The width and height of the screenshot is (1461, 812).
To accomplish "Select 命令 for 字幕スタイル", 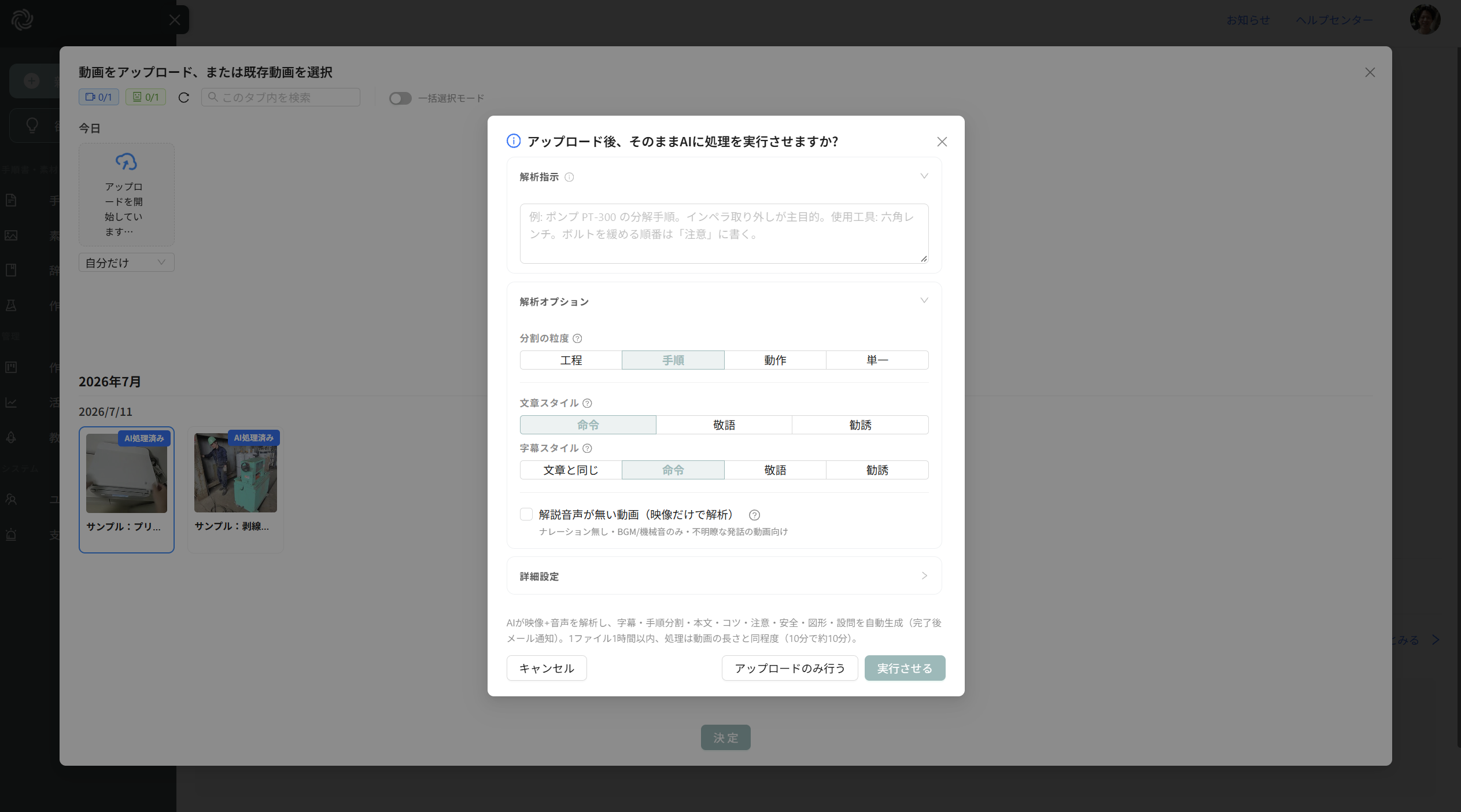I will [673, 470].
